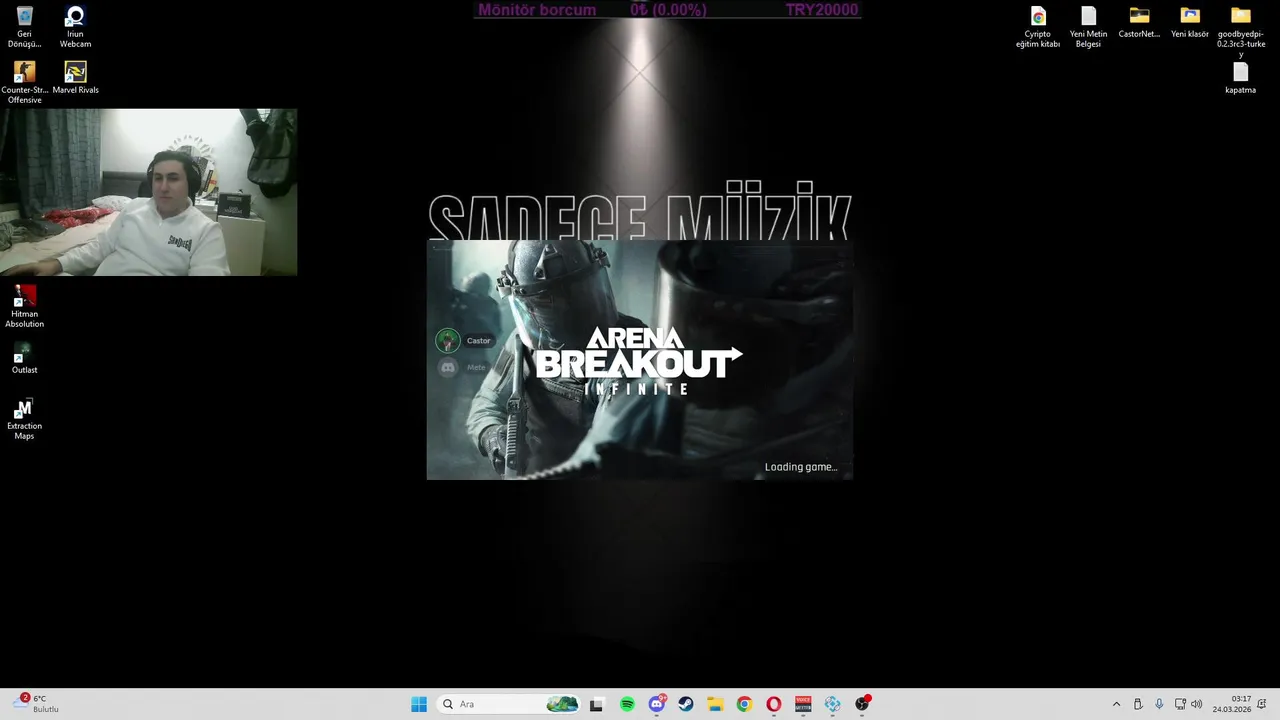Select the kapatma file icon
Image resolution: width=1280 pixels, height=720 pixels.
(x=1240, y=79)
